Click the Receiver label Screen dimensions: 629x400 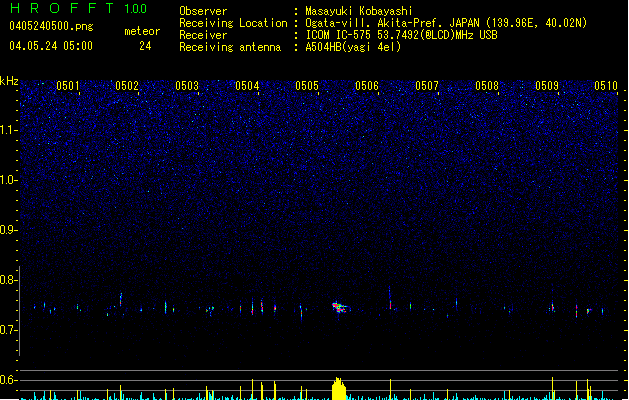click(203, 35)
